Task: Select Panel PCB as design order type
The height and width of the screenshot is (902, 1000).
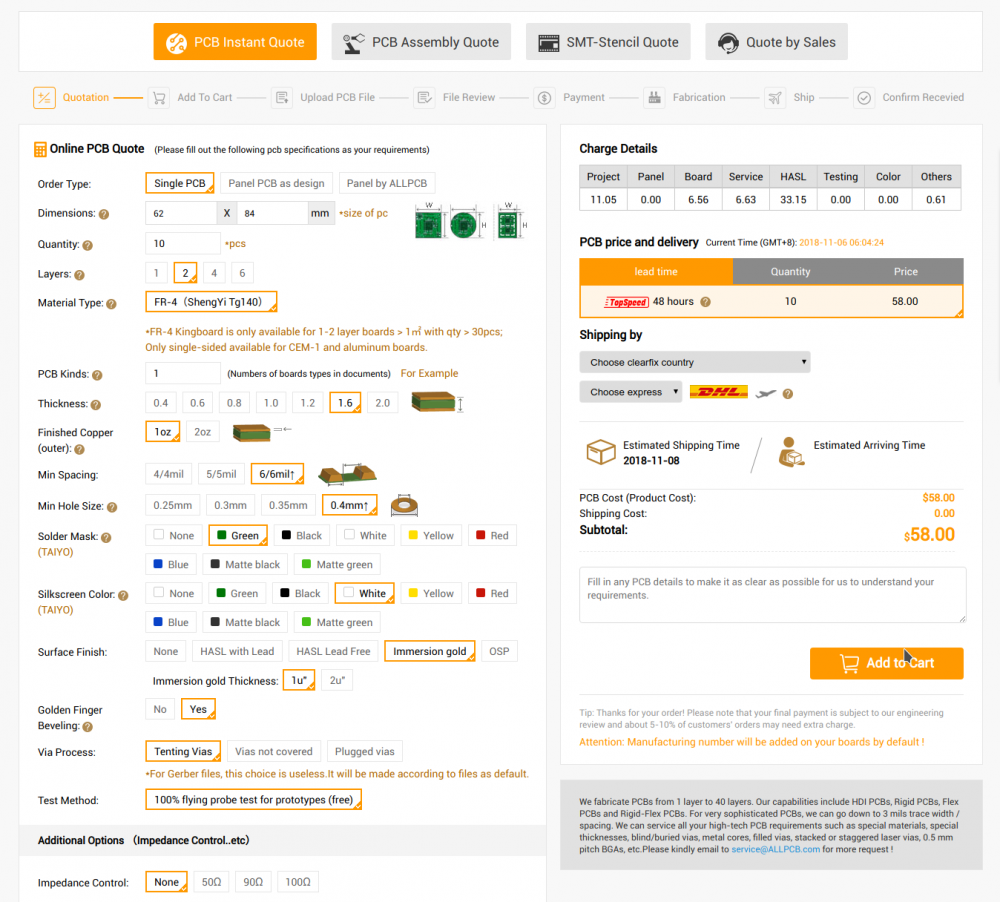Action: [x=276, y=183]
